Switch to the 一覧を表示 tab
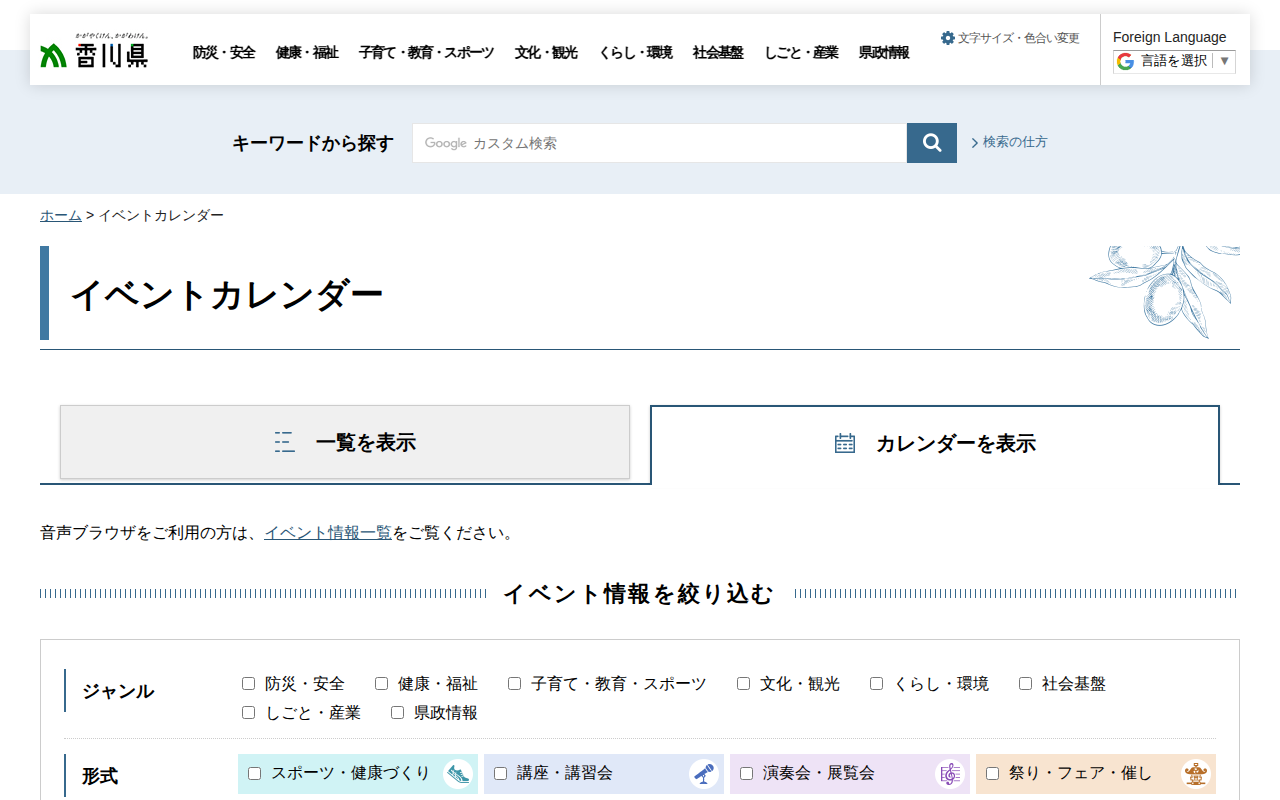1280x800 pixels. [345, 442]
